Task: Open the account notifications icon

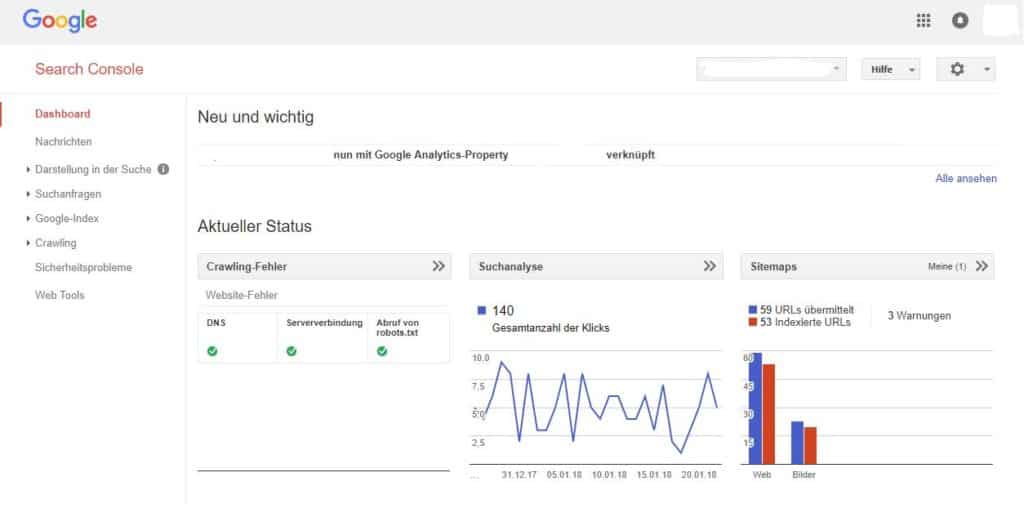Action: click(959, 21)
